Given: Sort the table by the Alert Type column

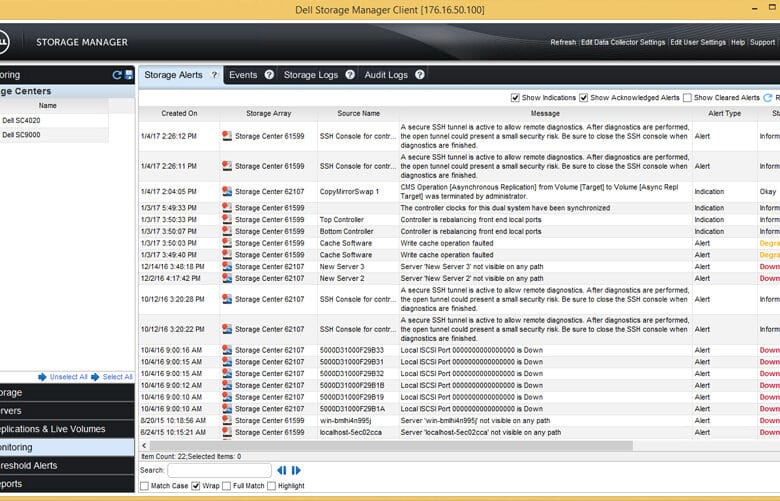Looking at the screenshot, I should tap(724, 113).
